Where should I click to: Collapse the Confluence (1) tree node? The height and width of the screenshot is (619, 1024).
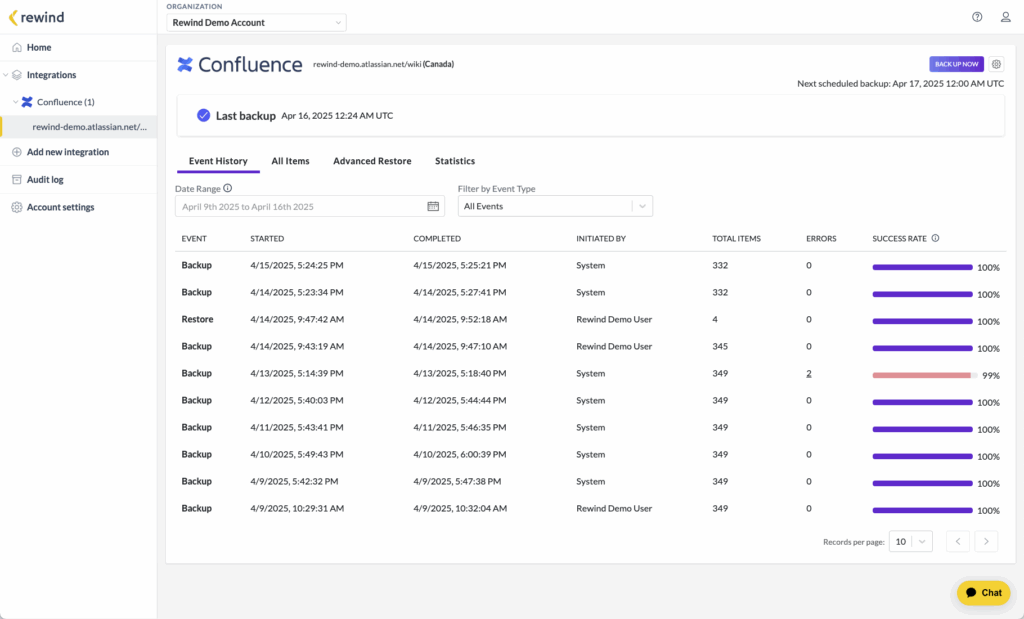[x=16, y=102]
